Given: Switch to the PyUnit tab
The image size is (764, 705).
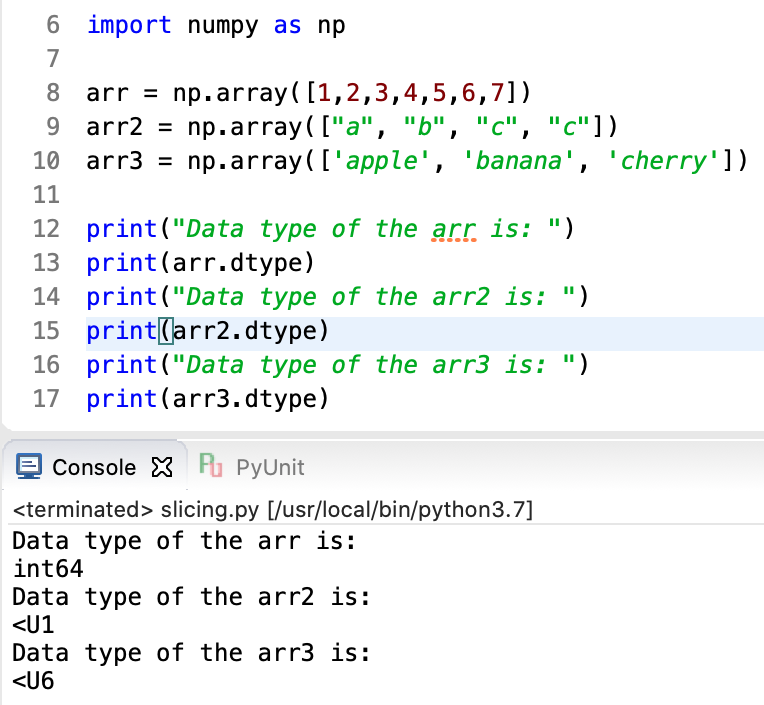Looking at the screenshot, I should [270, 467].
